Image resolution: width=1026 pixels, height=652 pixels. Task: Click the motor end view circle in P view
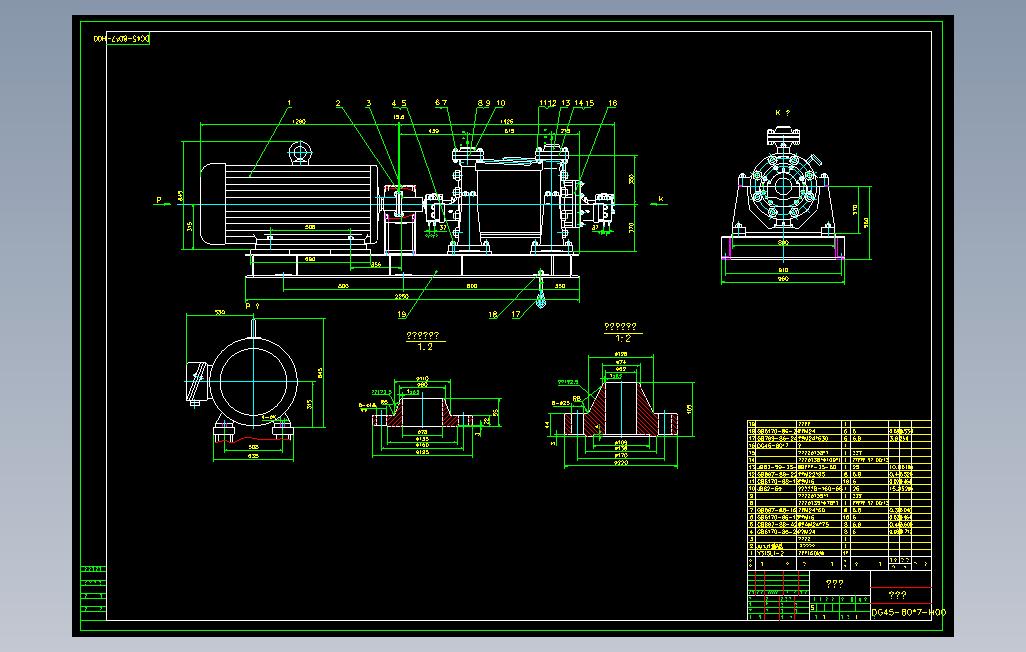253,381
